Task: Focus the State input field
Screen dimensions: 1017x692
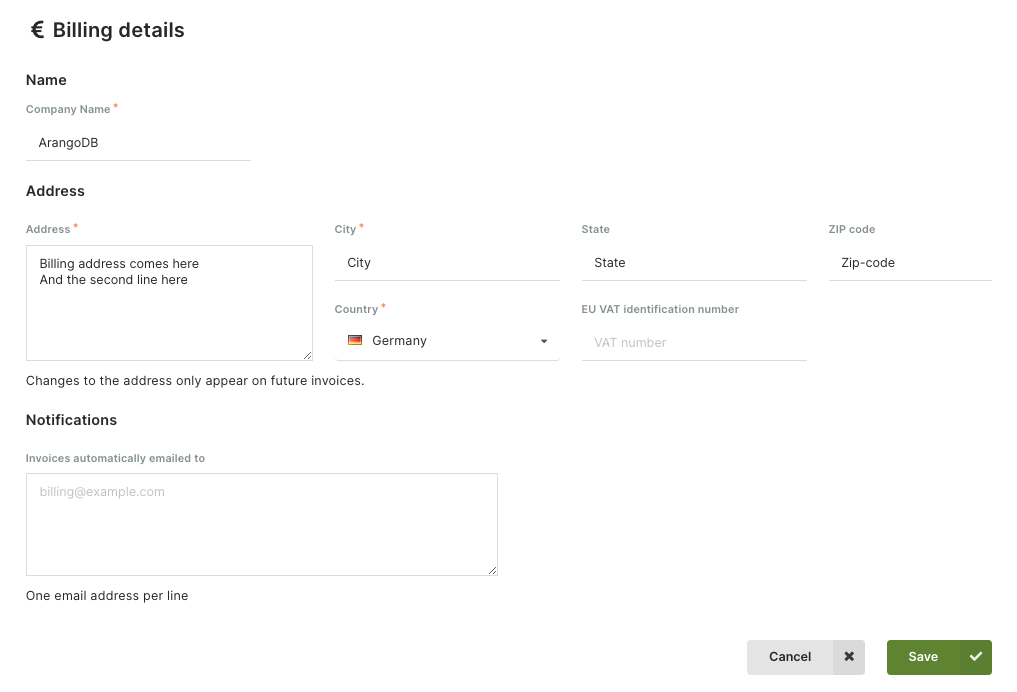Action: 694,263
